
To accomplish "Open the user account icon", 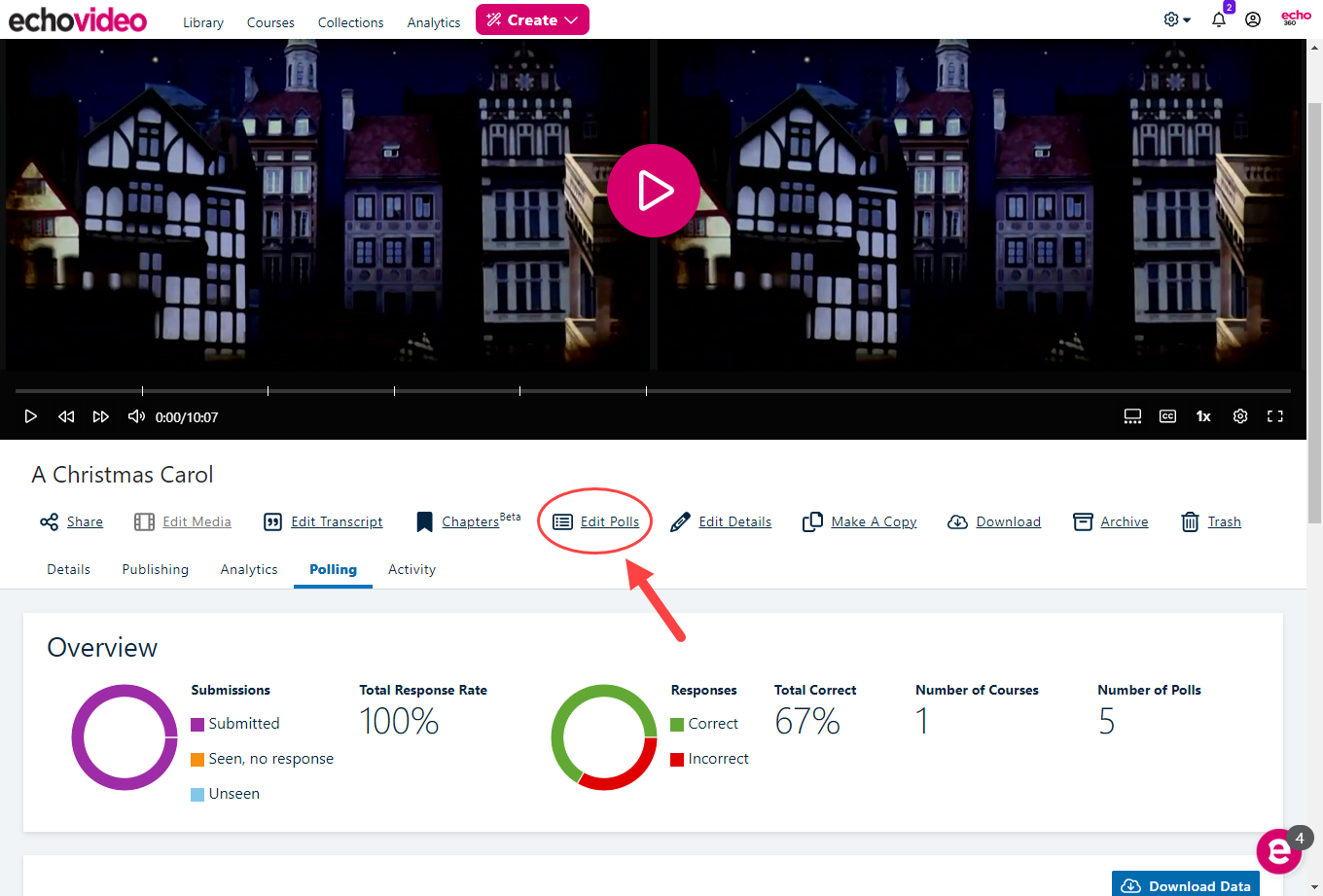I will 1253,19.
